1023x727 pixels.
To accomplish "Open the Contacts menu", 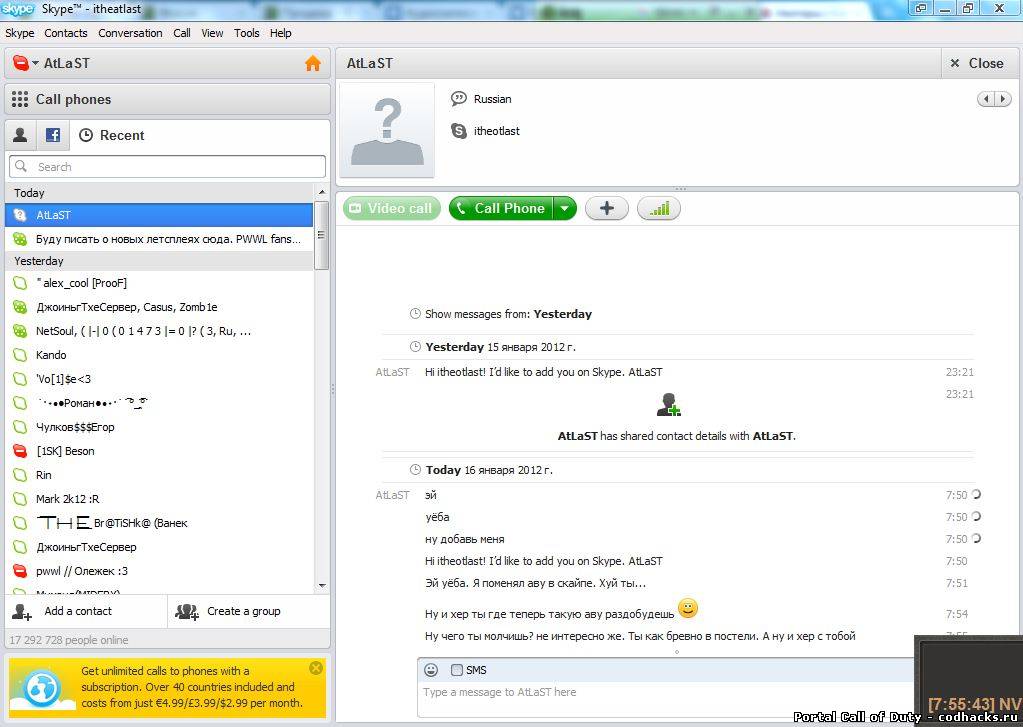I will pyautogui.click(x=65, y=33).
